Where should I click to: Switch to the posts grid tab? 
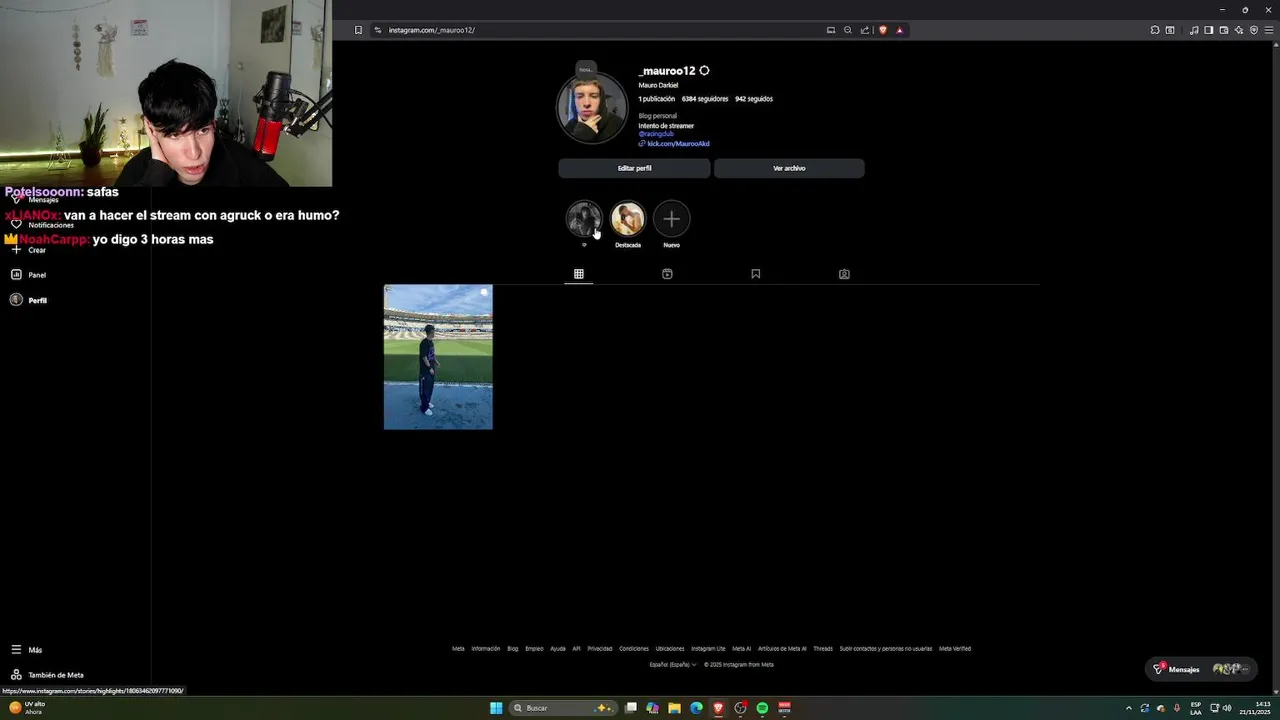[x=578, y=274]
